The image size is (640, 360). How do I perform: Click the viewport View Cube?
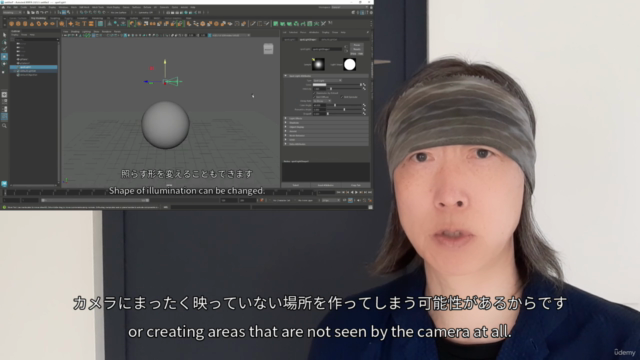click(268, 49)
